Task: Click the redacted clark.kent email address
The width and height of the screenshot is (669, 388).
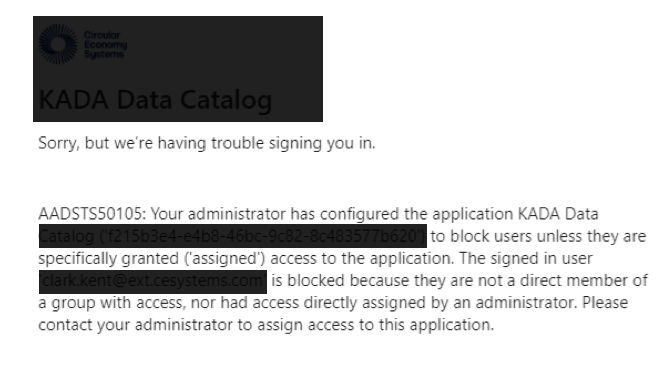Action: tap(153, 282)
